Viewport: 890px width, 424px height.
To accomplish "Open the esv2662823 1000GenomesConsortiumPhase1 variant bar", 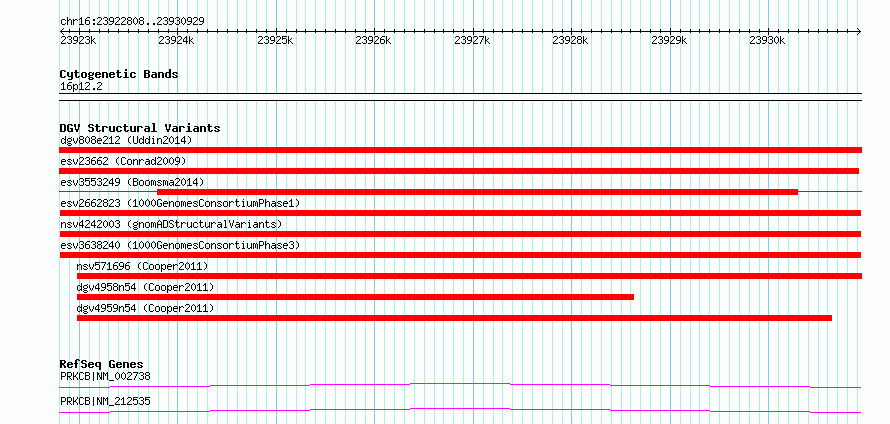I will [460, 213].
